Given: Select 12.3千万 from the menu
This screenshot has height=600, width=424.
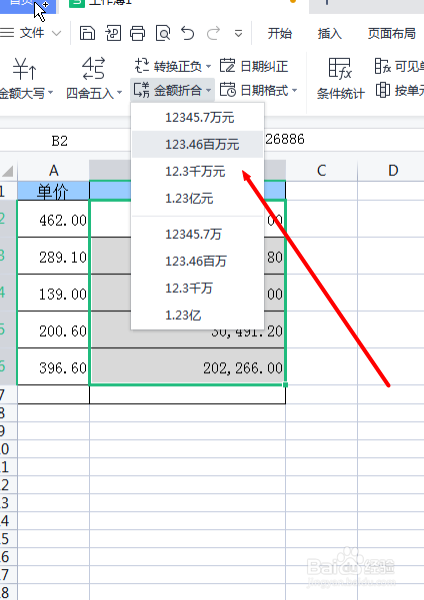Looking at the screenshot, I should pyautogui.click(x=197, y=288).
